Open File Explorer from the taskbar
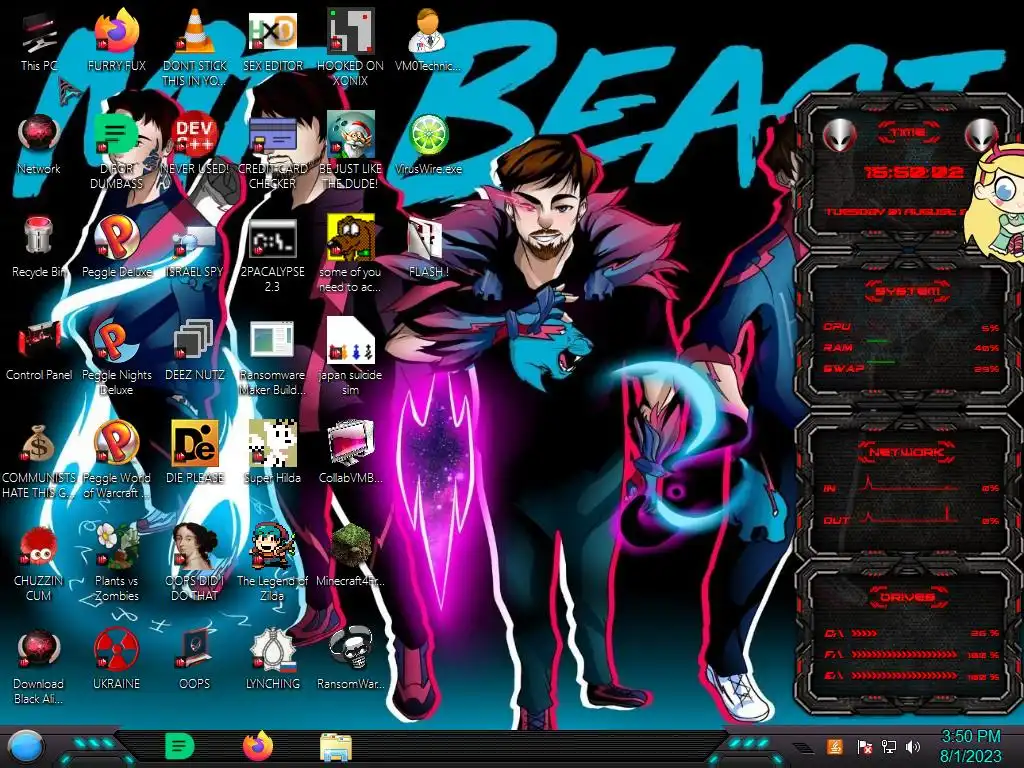Screen dimensions: 1024x768 (x=336, y=747)
